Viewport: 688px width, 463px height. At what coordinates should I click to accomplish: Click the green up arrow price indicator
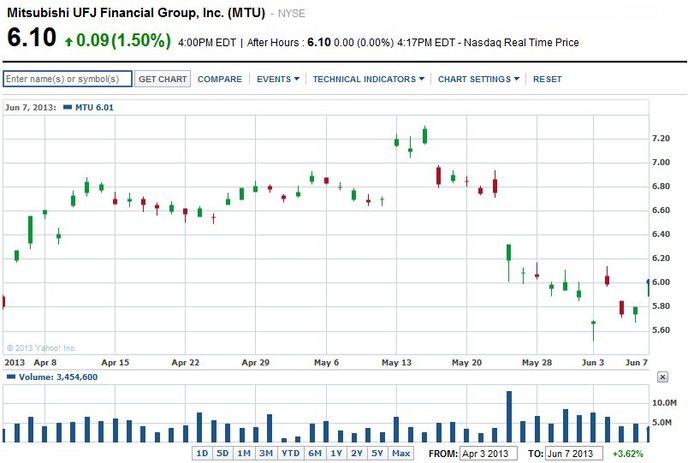pos(67,41)
